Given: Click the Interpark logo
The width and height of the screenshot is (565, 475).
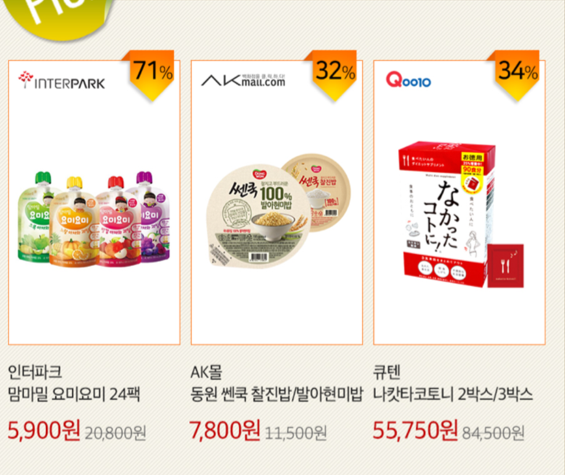Looking at the screenshot, I should click(x=62, y=80).
